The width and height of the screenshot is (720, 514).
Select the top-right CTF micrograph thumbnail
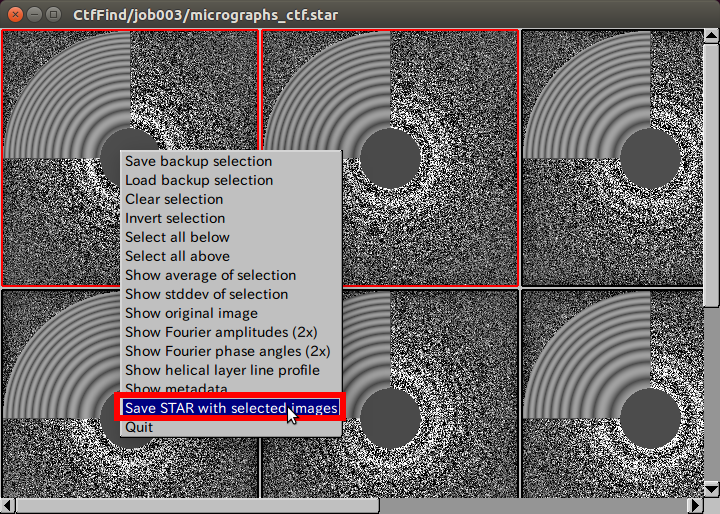click(x=612, y=157)
